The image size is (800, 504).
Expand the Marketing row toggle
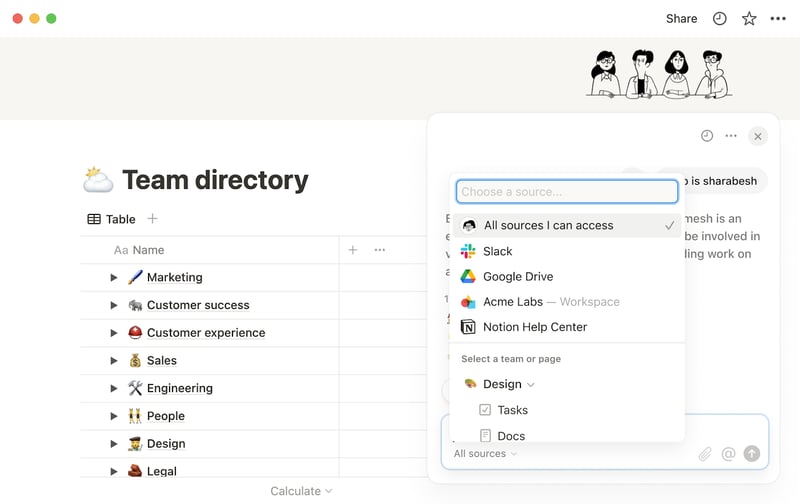coord(114,278)
